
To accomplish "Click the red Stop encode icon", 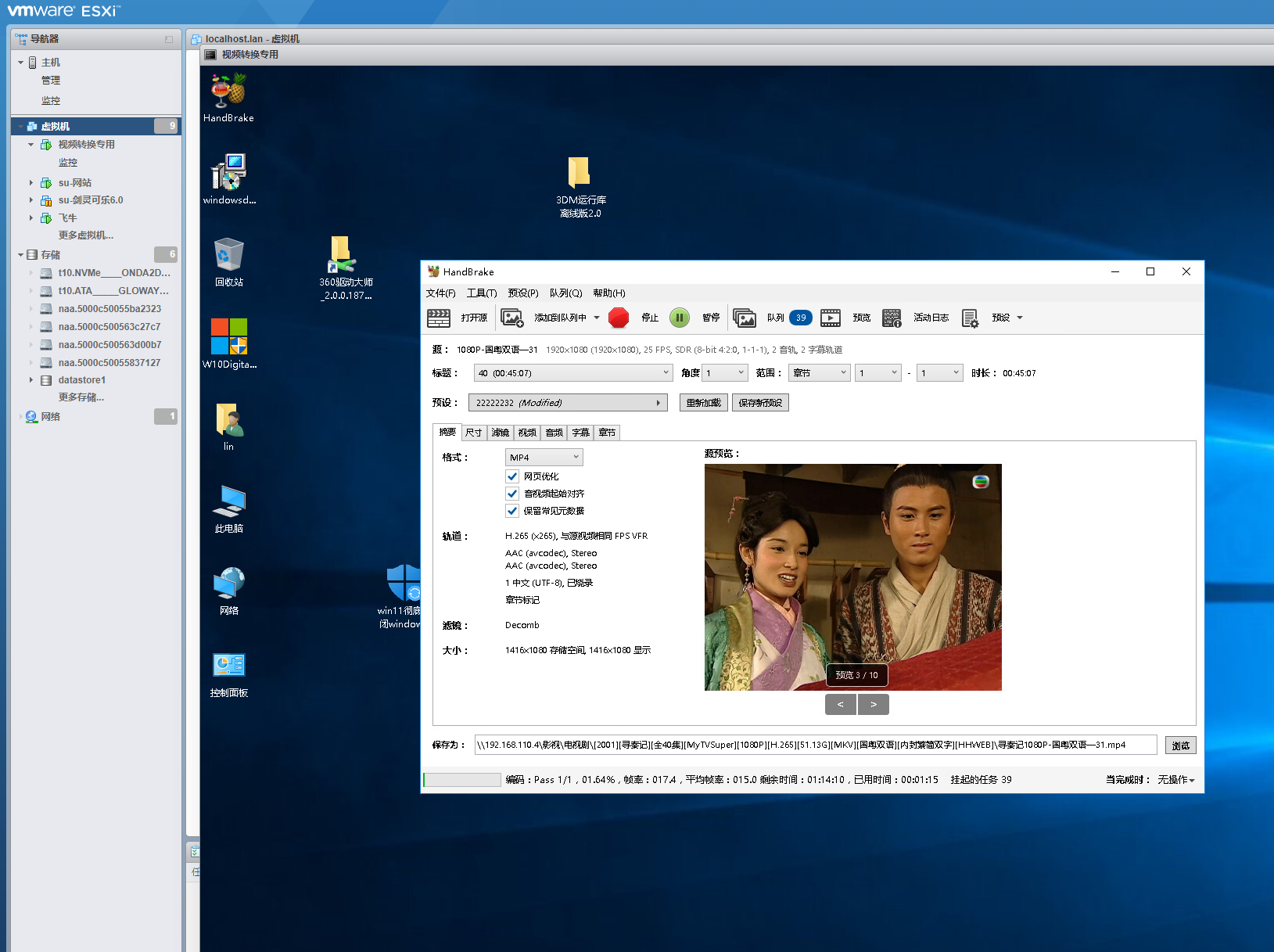I will tap(619, 318).
